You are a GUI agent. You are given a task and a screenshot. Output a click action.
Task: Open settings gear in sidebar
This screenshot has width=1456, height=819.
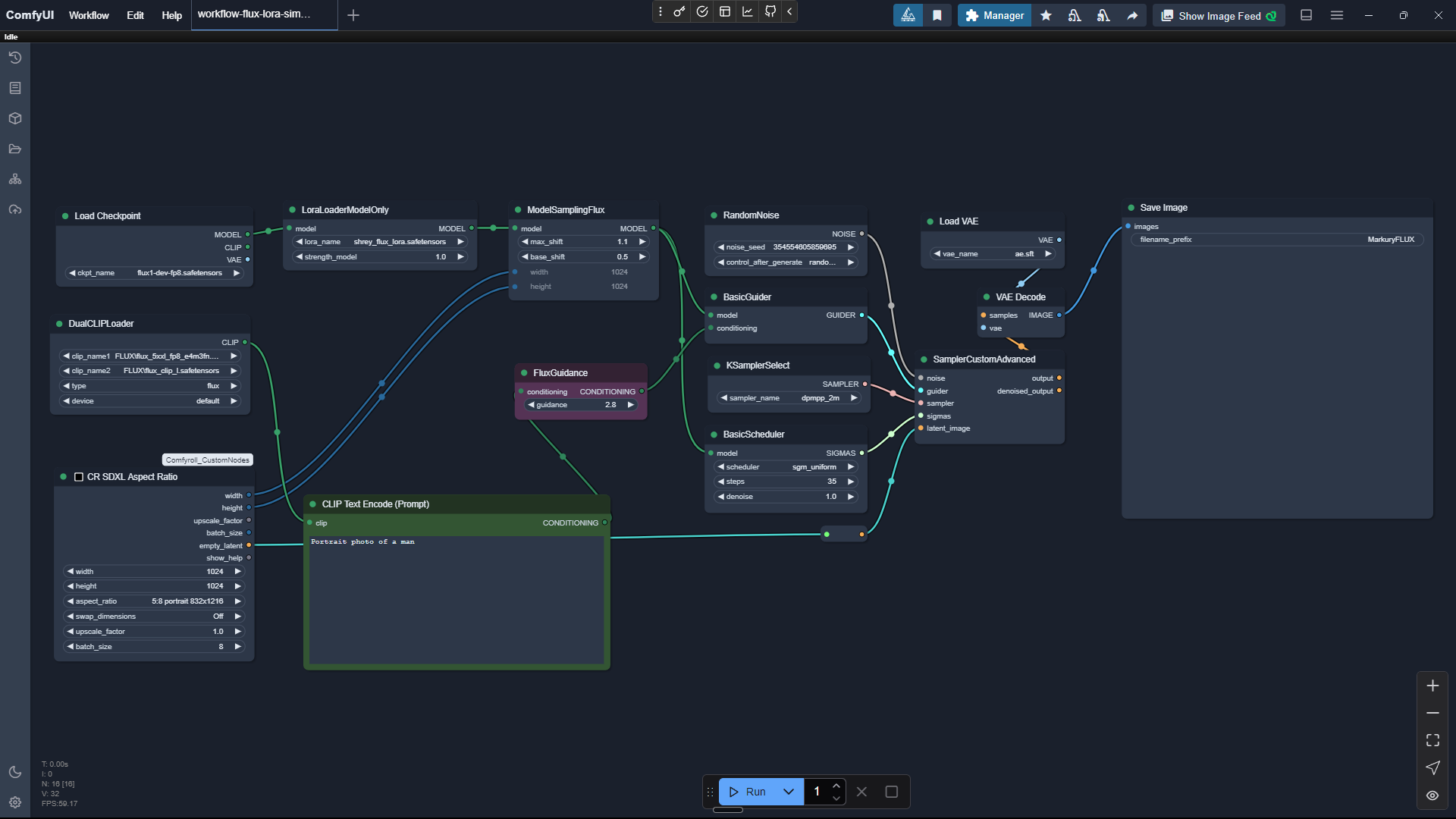coord(14,802)
